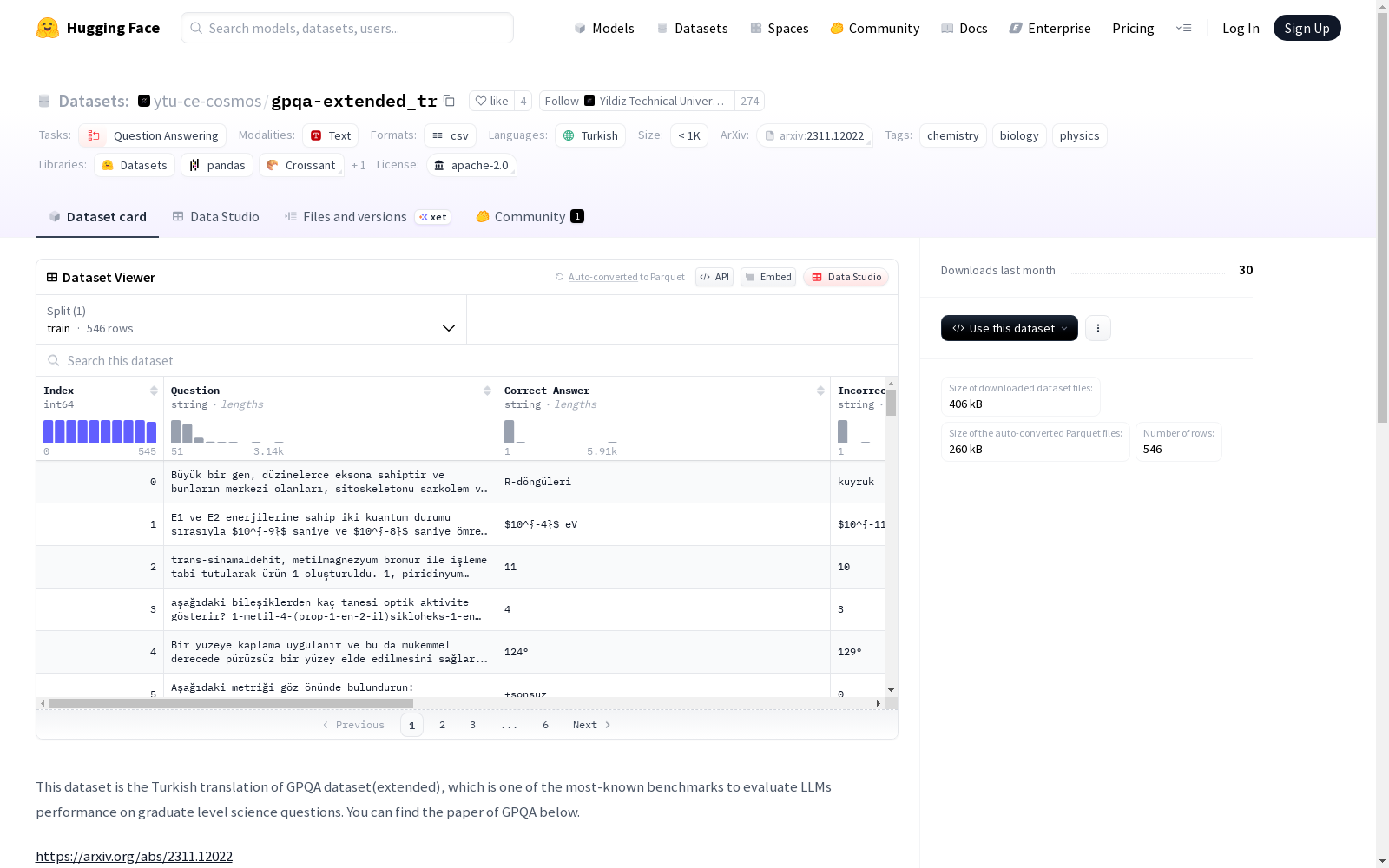
Task: Click the Next page button
Action: [x=592, y=725]
